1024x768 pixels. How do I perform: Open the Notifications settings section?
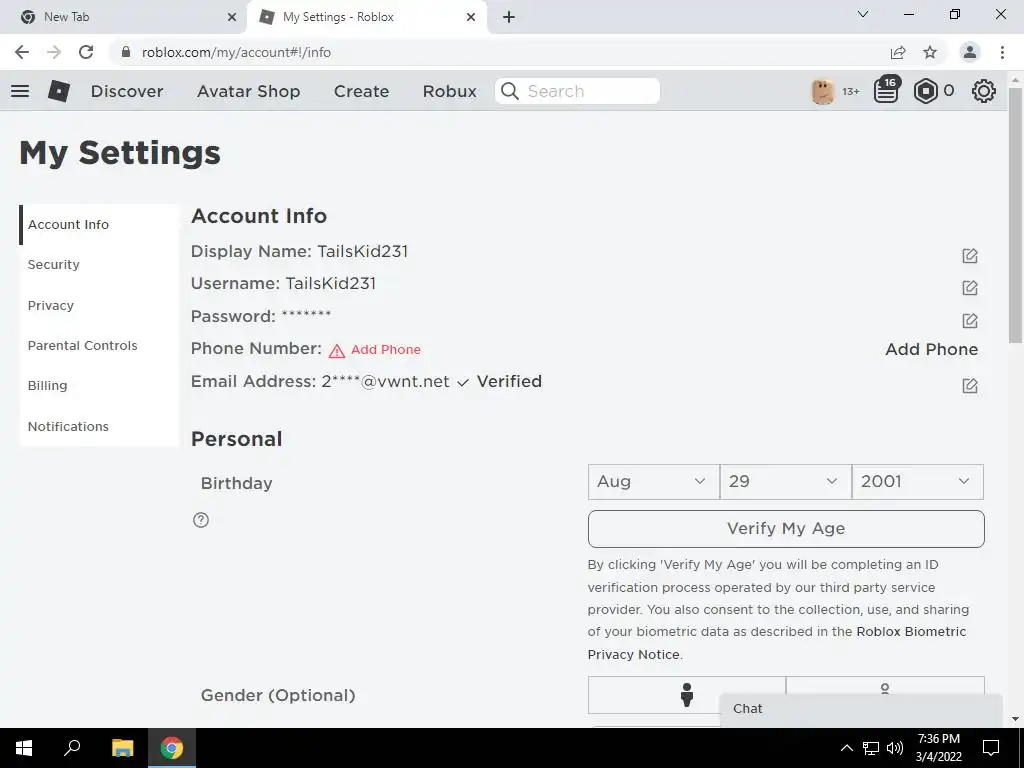[x=99, y=426]
